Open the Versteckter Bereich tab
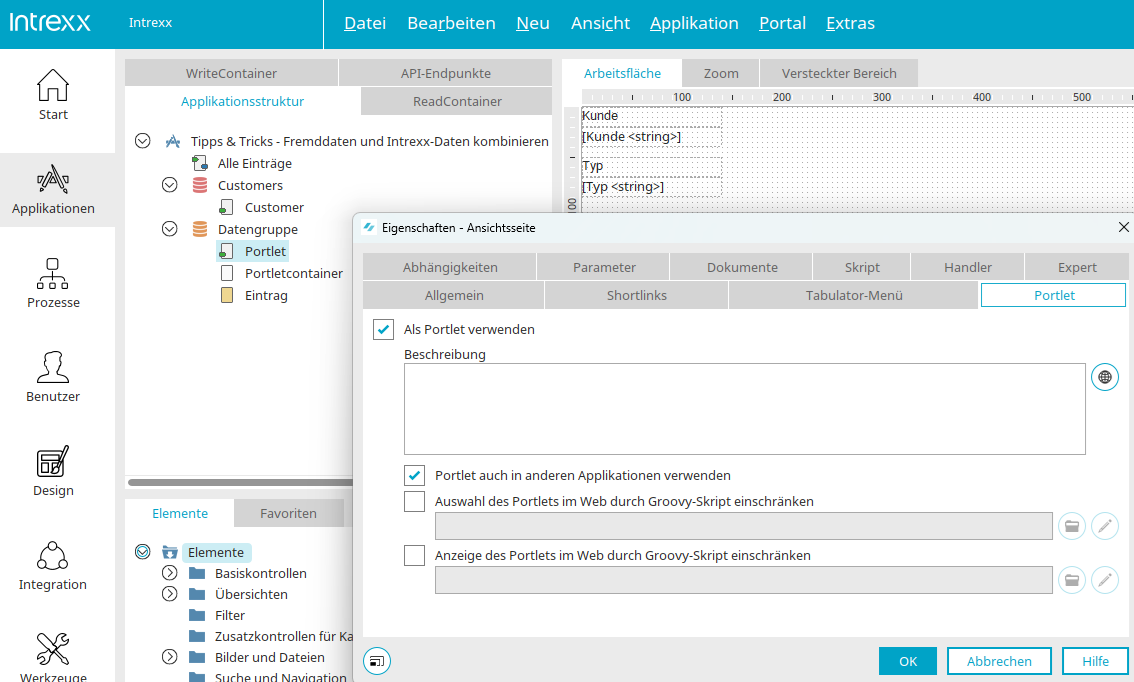This screenshot has height=682, width=1134. pyautogui.click(x=839, y=73)
